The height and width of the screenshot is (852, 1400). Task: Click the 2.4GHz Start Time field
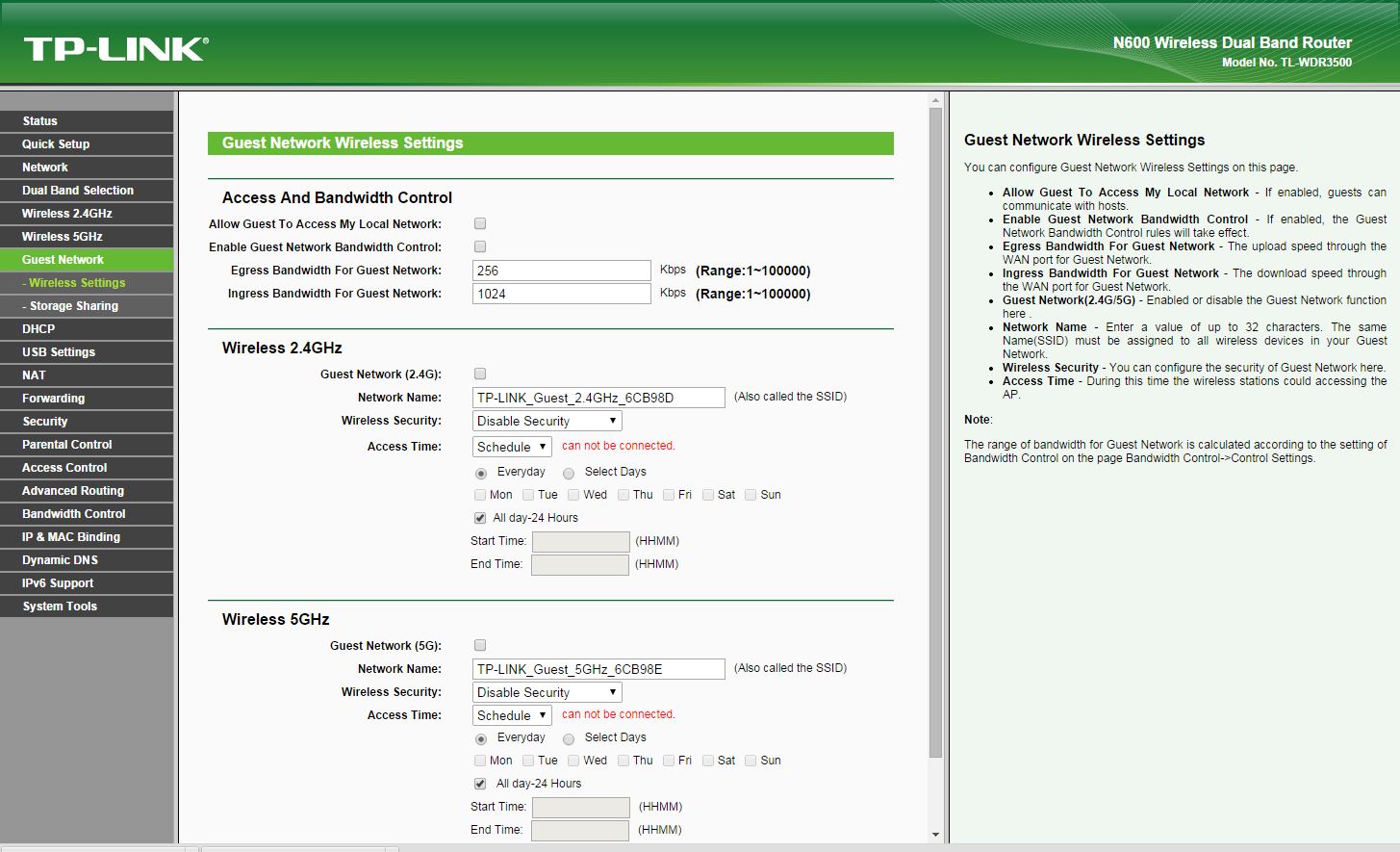580,541
